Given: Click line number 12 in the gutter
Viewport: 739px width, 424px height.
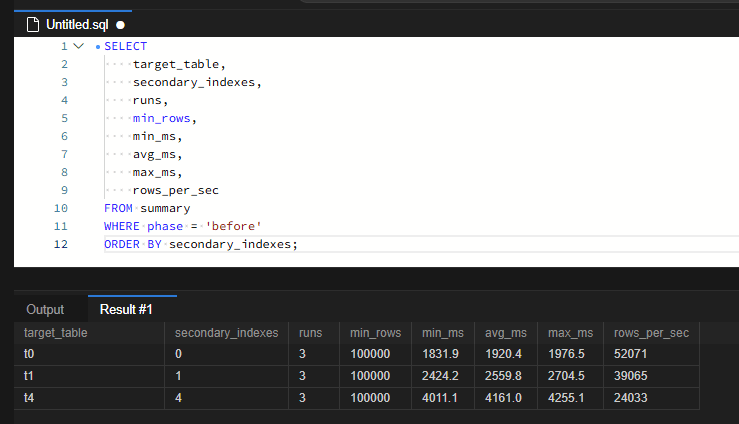Looking at the screenshot, I should pos(61,244).
